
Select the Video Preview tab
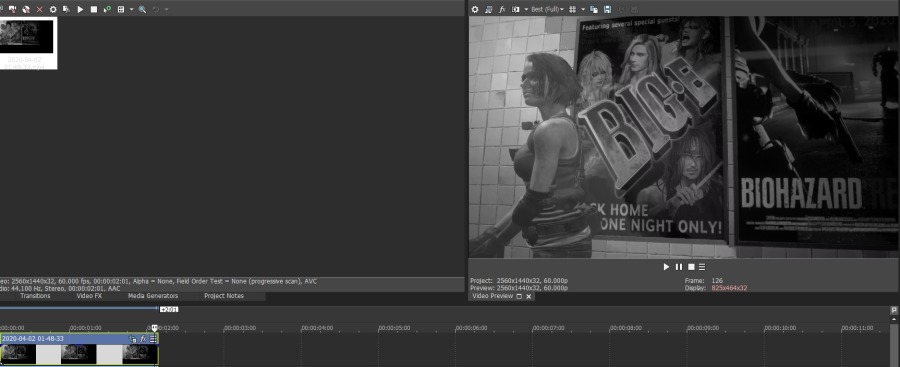click(x=492, y=296)
